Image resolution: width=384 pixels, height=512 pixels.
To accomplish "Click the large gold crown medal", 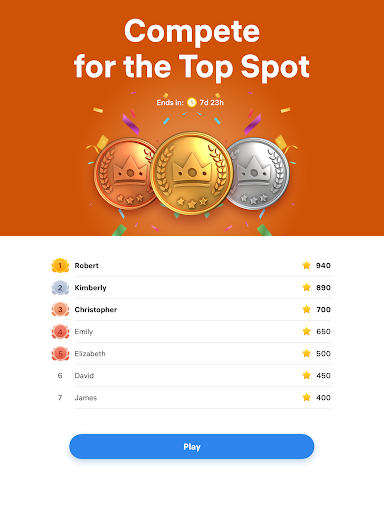I will tap(192, 173).
